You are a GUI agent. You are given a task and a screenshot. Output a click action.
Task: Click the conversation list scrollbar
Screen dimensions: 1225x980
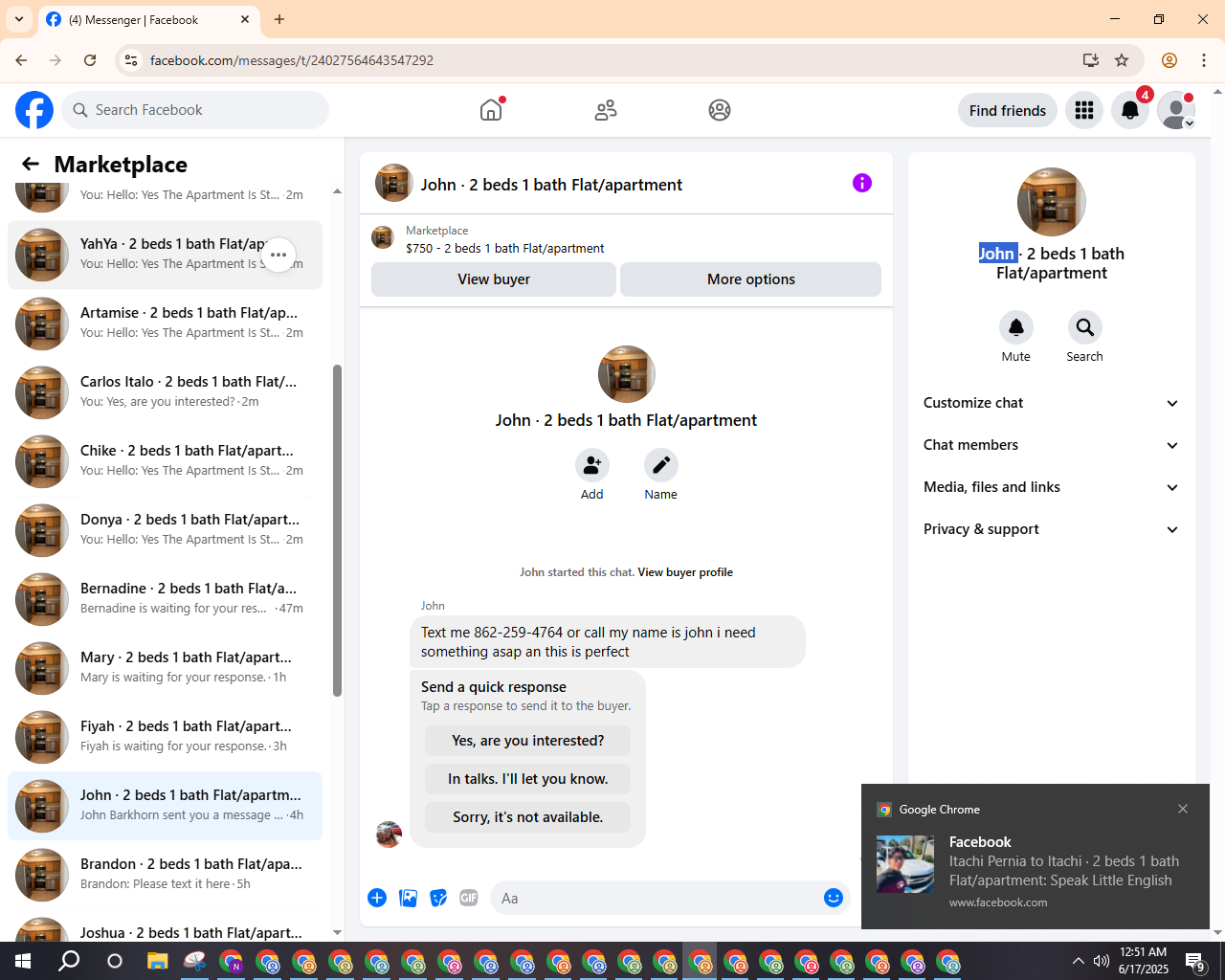pos(337,531)
